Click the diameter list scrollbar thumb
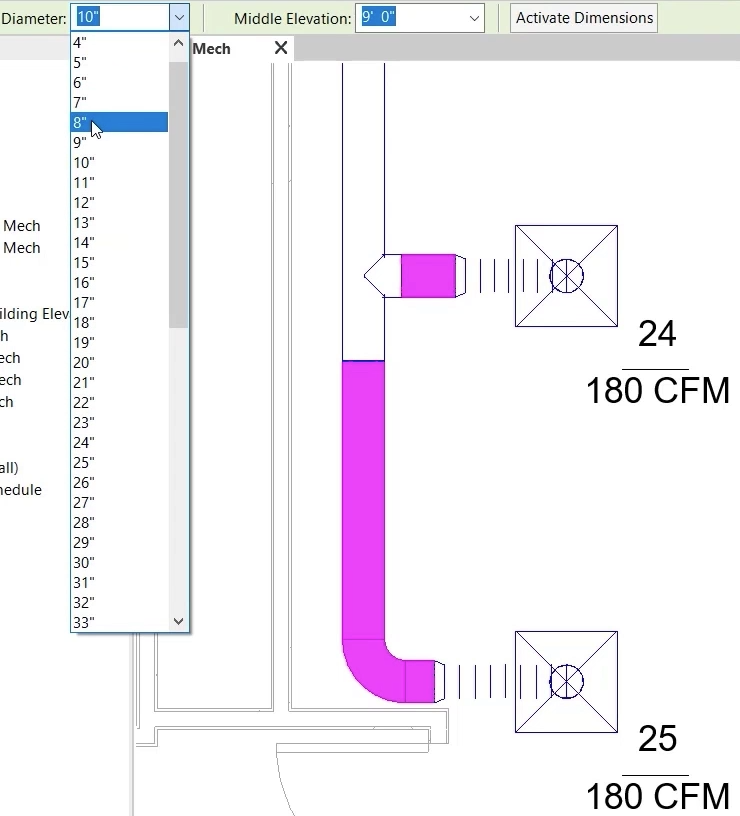Screen dimensions: 740x816 point(178,195)
